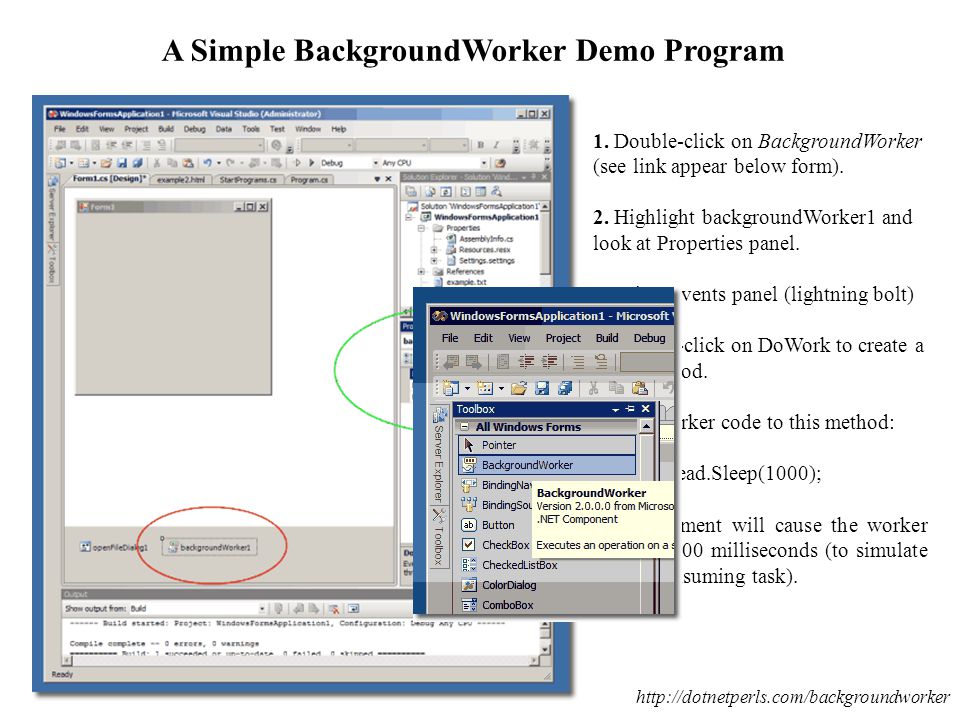
Task: Click the Output panel horizontal scrollbar
Action: tap(301, 661)
